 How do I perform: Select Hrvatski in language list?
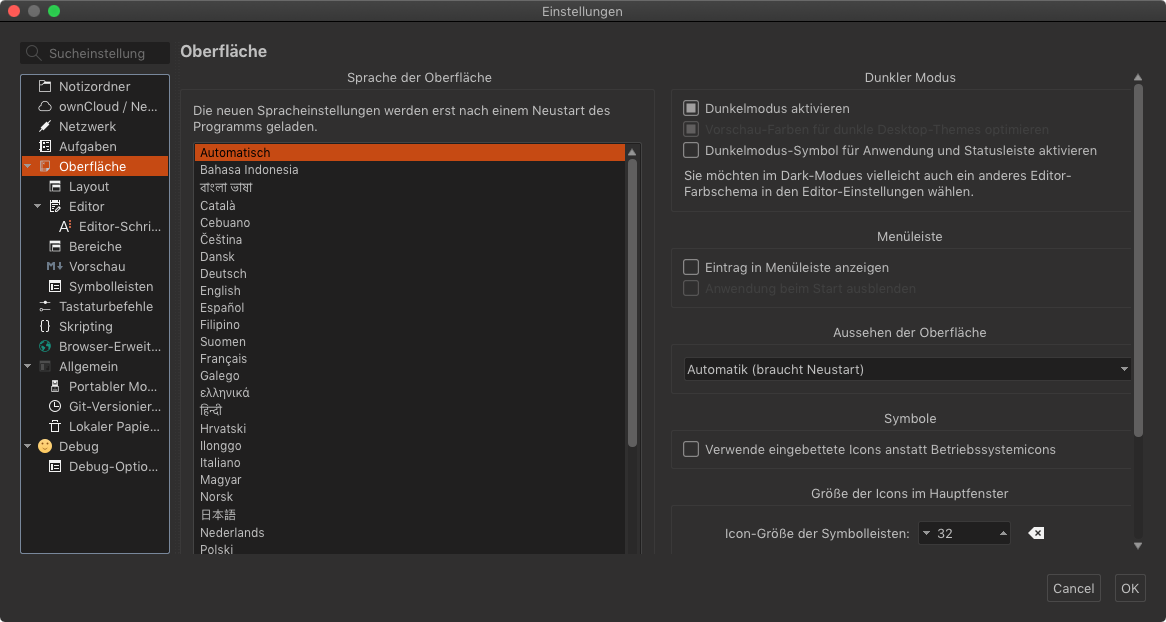coord(410,429)
